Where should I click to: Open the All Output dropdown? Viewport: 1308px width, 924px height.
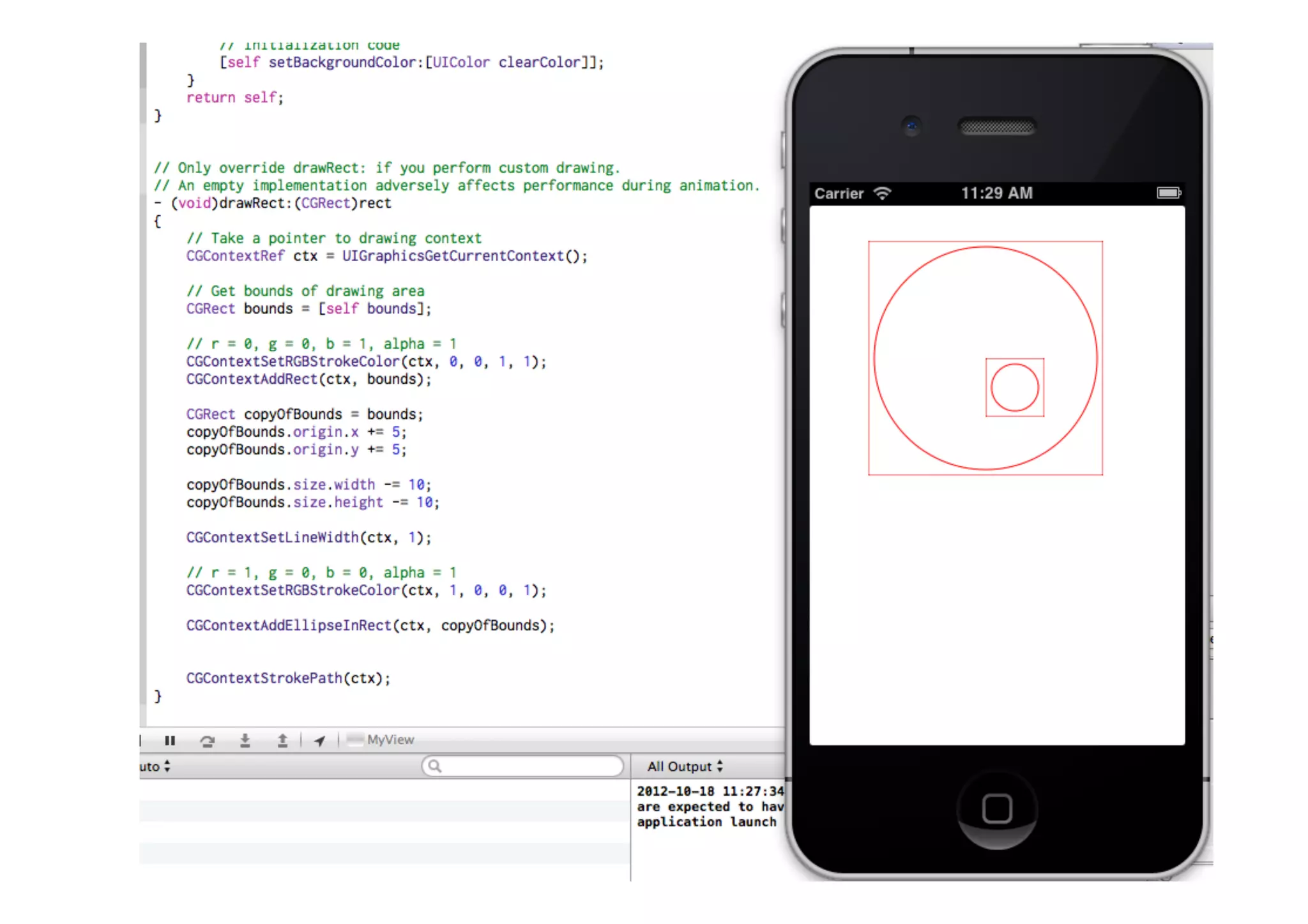point(685,766)
